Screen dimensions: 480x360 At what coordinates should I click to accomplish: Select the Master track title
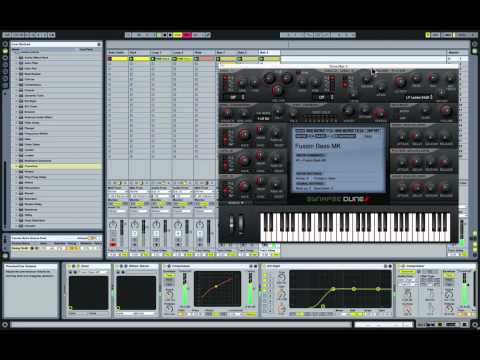(x=454, y=52)
